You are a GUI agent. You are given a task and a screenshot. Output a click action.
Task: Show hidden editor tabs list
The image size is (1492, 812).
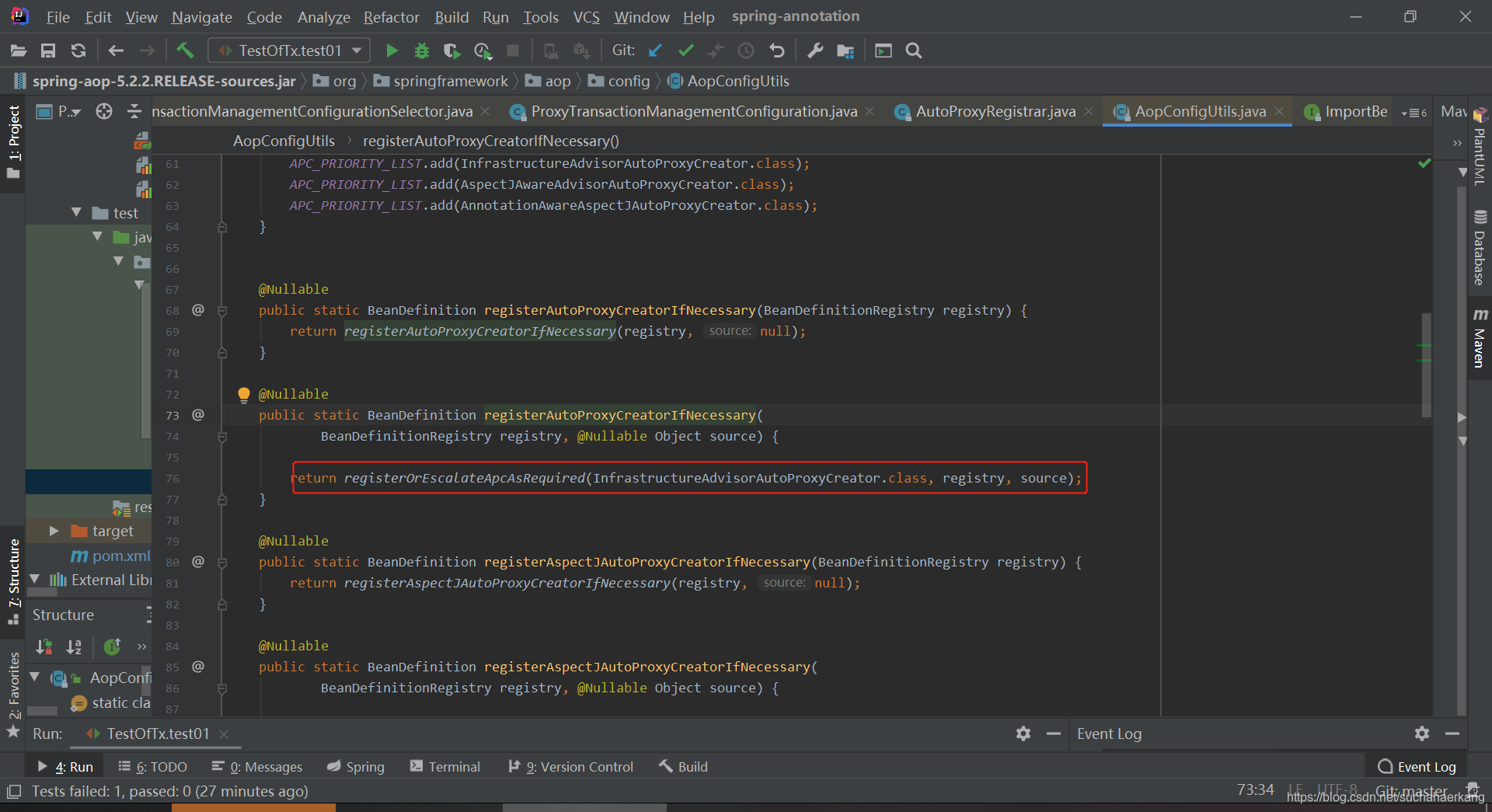pyautogui.click(x=1414, y=113)
